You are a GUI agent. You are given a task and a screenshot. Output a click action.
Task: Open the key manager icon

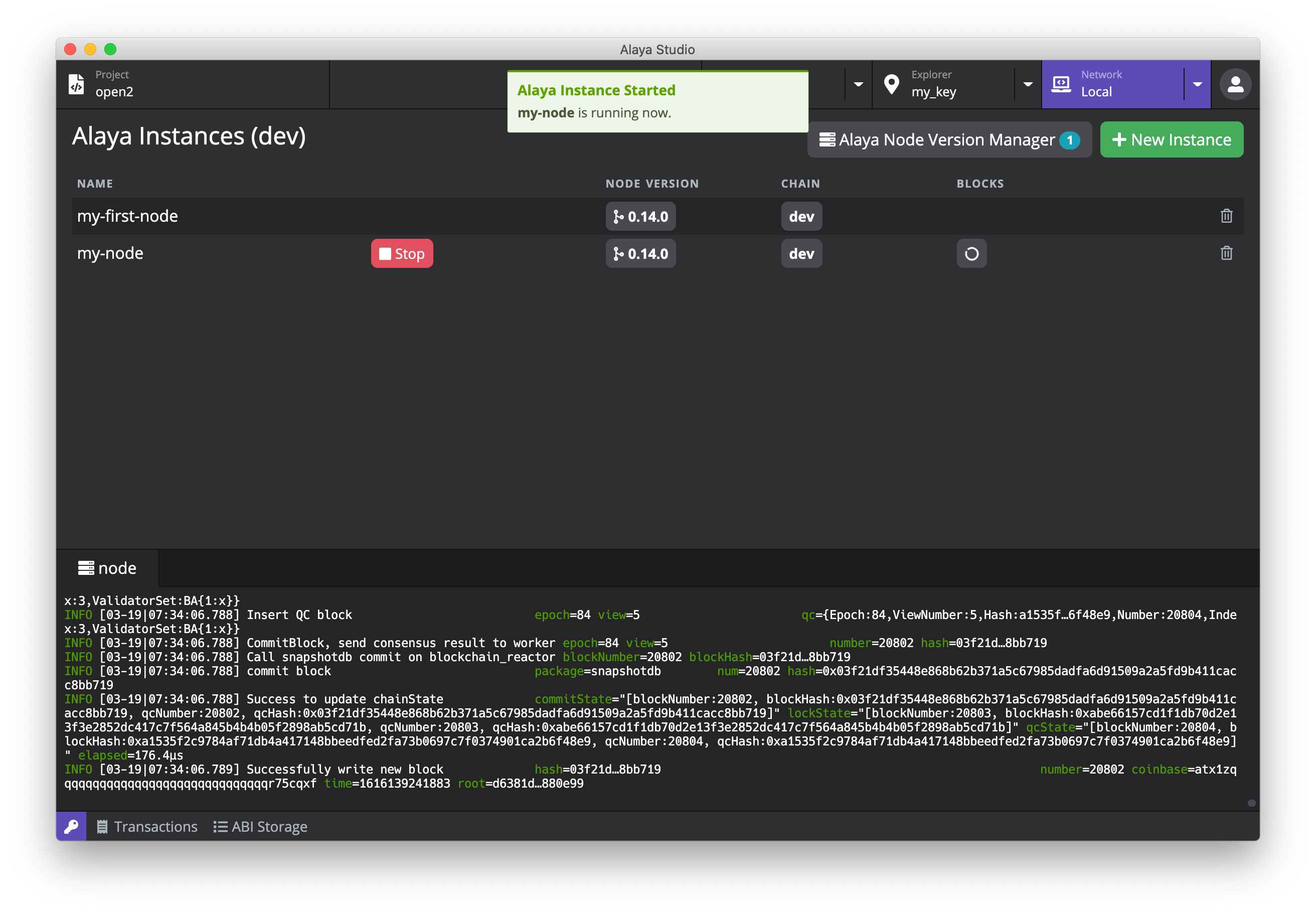(71, 826)
